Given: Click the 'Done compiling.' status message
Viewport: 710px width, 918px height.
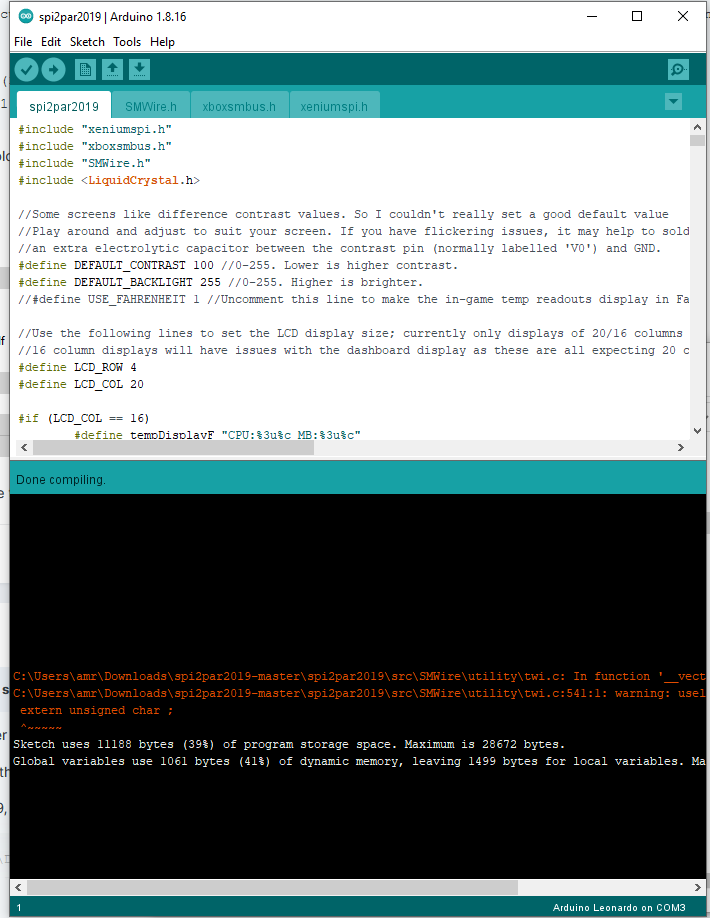Looking at the screenshot, I should [x=61, y=479].
